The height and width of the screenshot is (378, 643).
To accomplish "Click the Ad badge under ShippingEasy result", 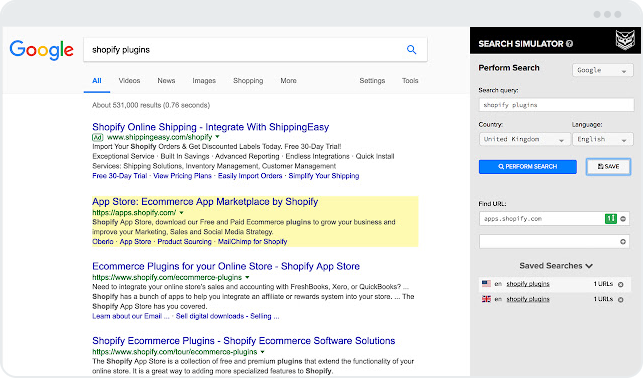I will [x=98, y=137].
